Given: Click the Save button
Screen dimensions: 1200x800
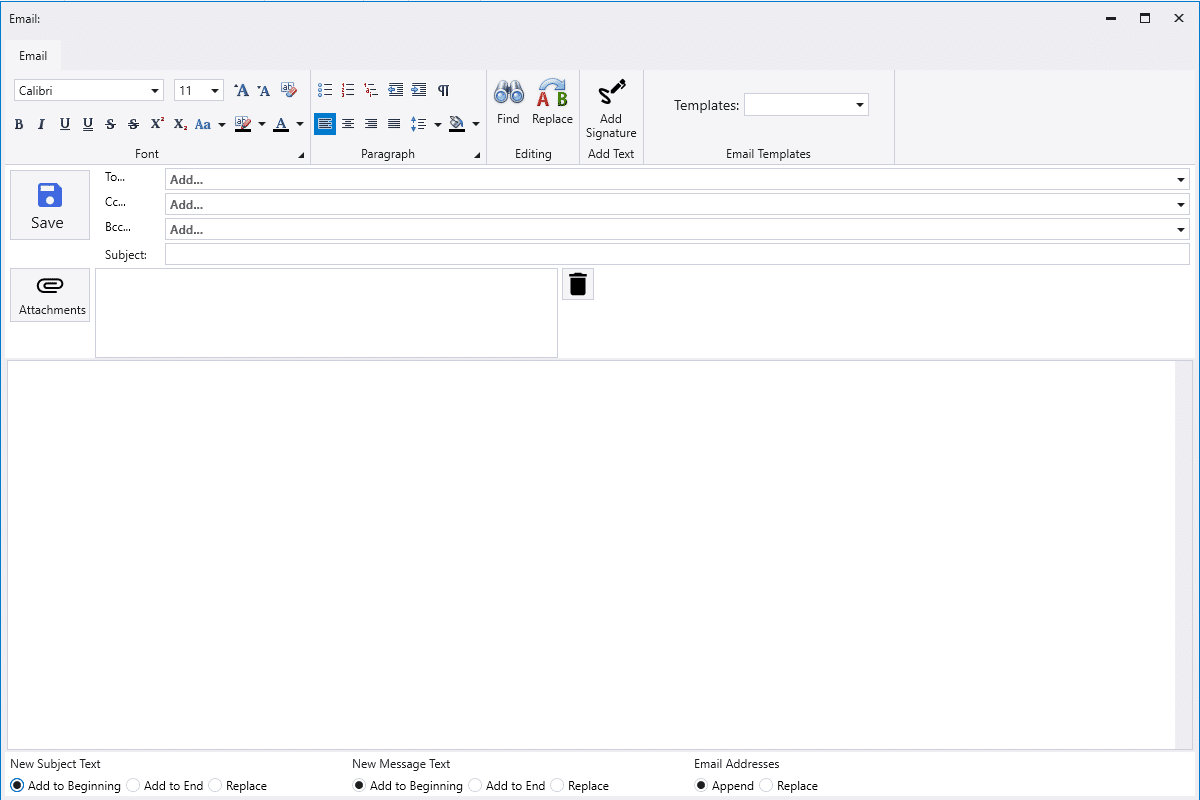Looking at the screenshot, I should (x=49, y=204).
